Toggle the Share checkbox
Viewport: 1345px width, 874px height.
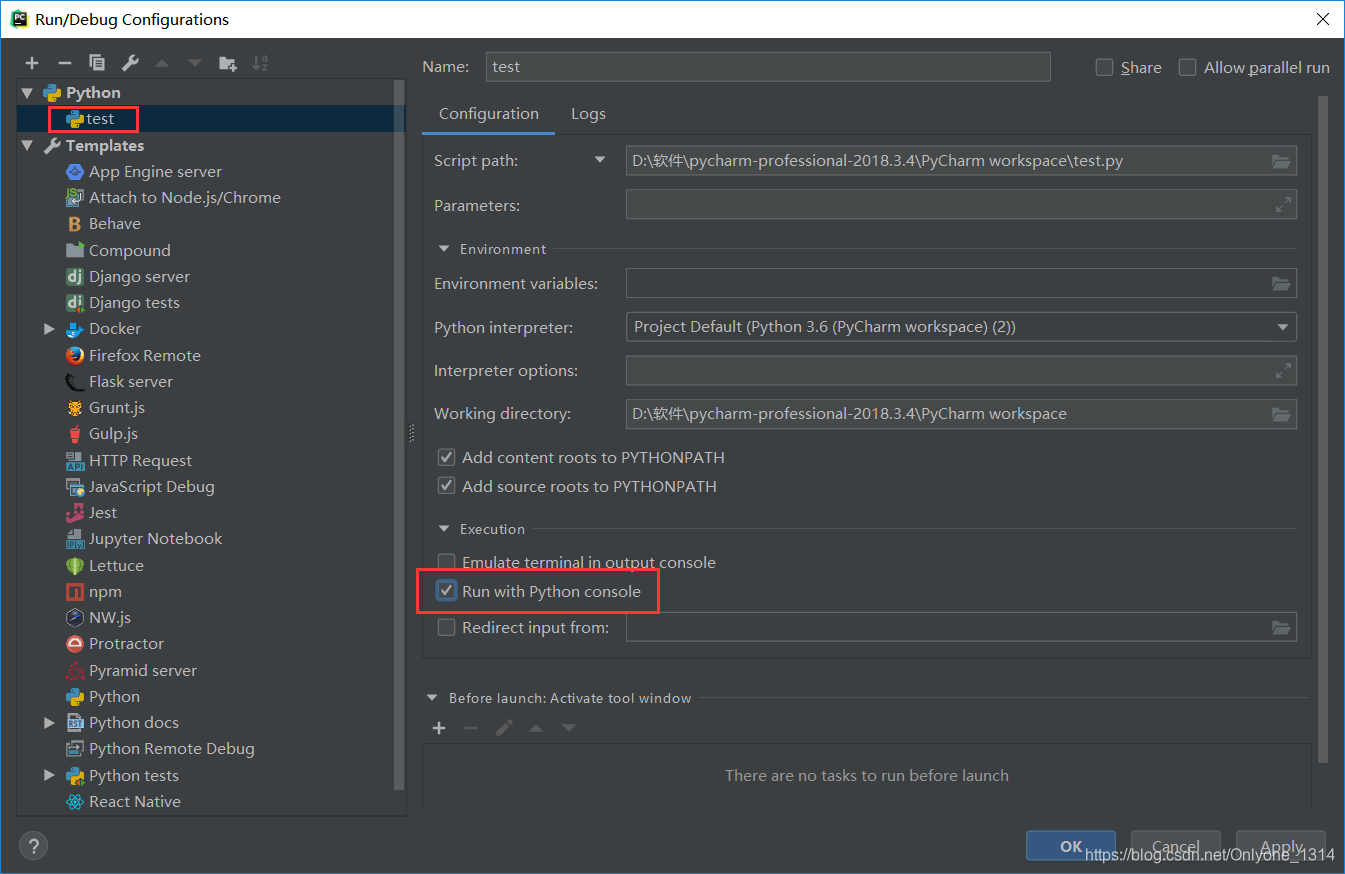tap(1104, 67)
